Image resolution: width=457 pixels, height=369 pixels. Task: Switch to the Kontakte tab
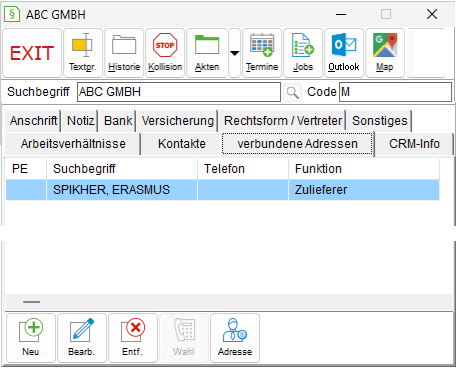pos(182,144)
